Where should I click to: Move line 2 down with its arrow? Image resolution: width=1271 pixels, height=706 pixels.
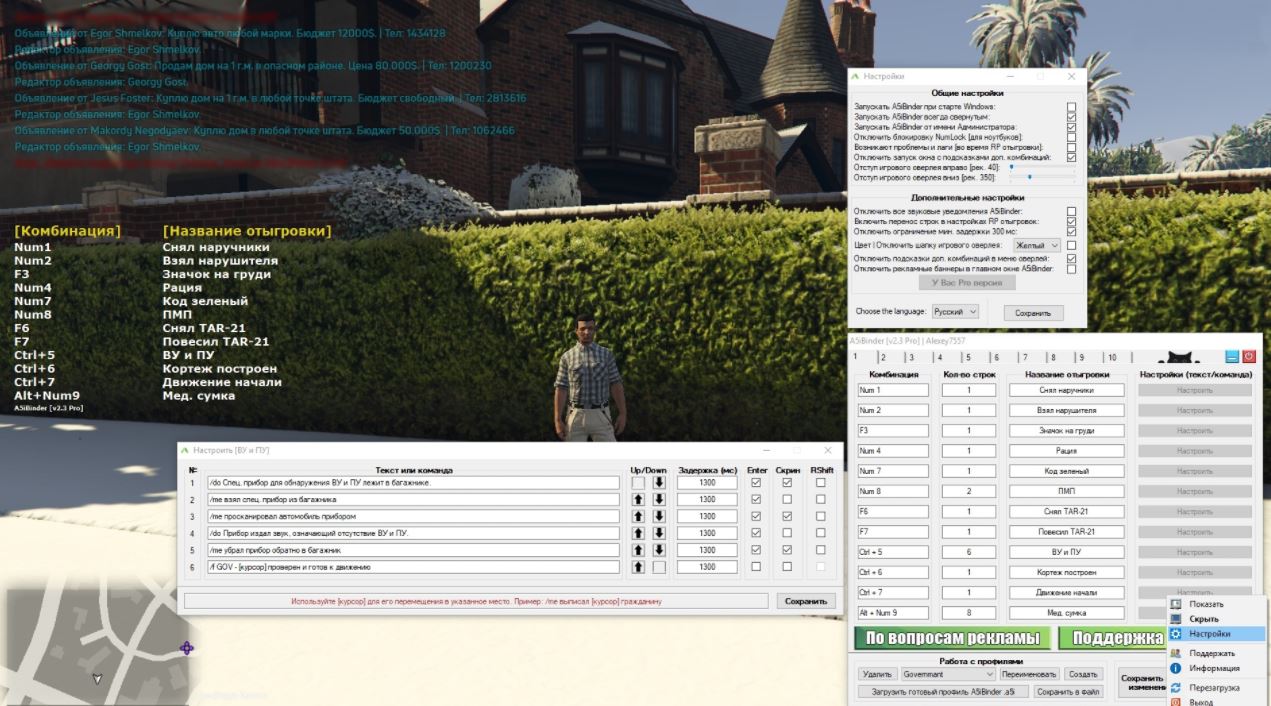click(659, 500)
